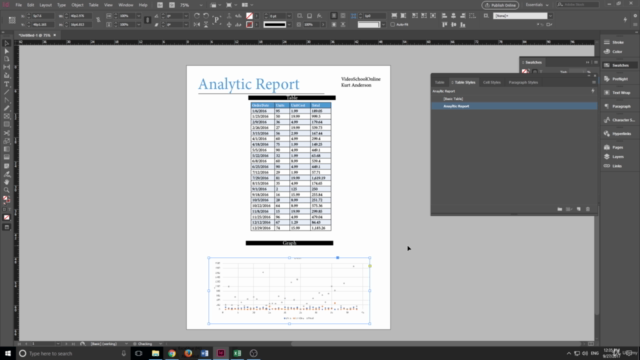Image resolution: width=640 pixels, height=360 pixels.
Task: Create new table style icon
Action: click(x=578, y=209)
